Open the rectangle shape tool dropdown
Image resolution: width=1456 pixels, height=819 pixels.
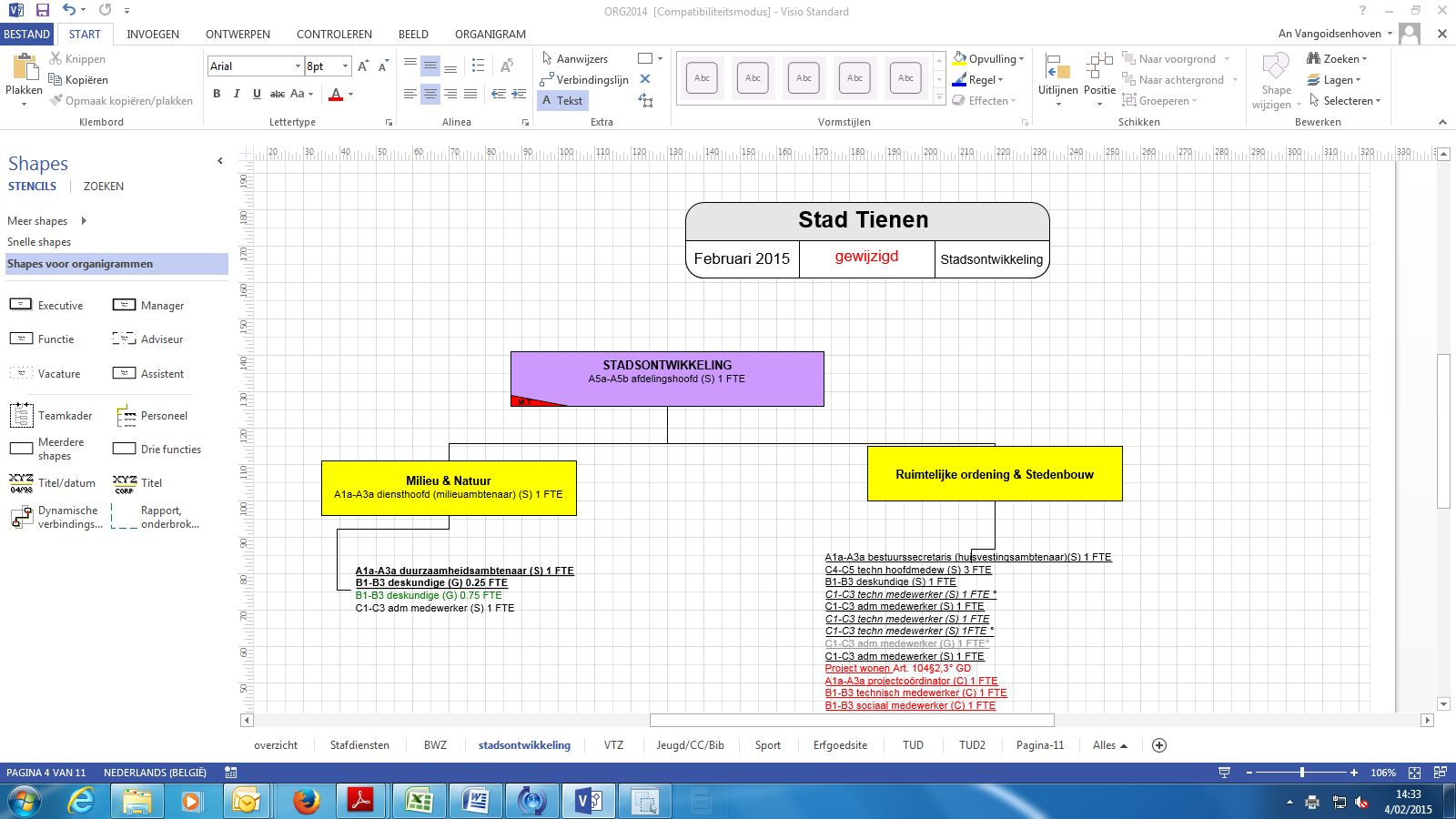660,59
